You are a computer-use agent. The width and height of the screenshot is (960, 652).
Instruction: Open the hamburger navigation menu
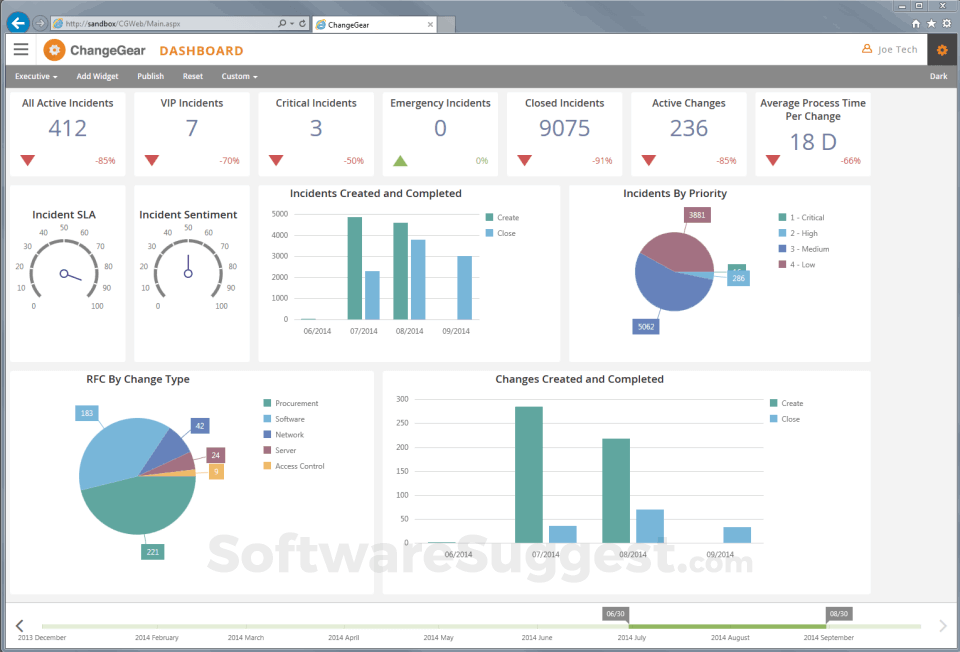coord(21,50)
